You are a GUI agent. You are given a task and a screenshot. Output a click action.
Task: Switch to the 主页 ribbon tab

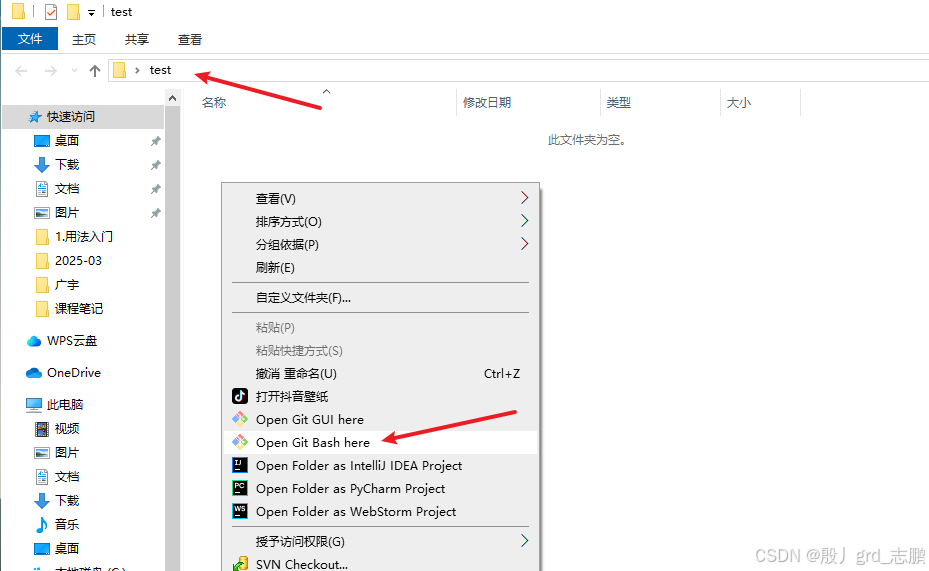point(84,39)
